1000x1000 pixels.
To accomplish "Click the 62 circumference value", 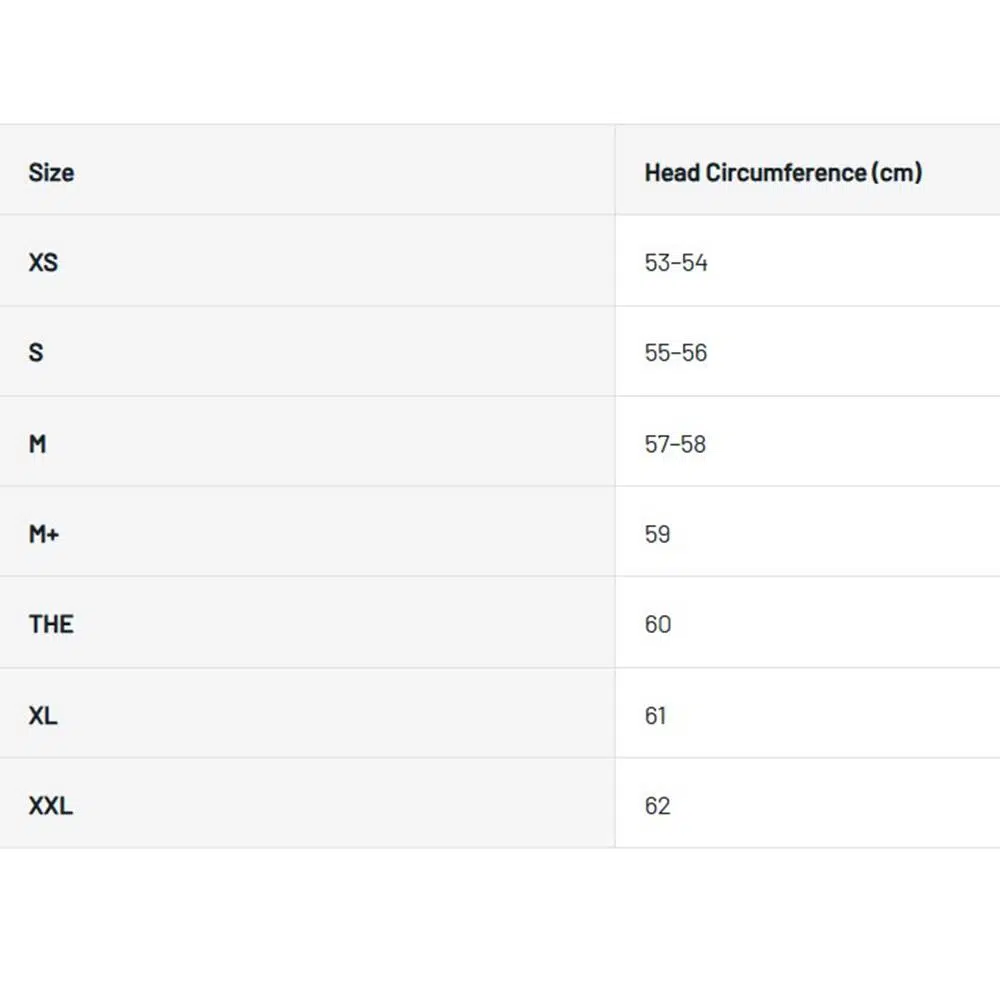I will pyautogui.click(x=658, y=805).
